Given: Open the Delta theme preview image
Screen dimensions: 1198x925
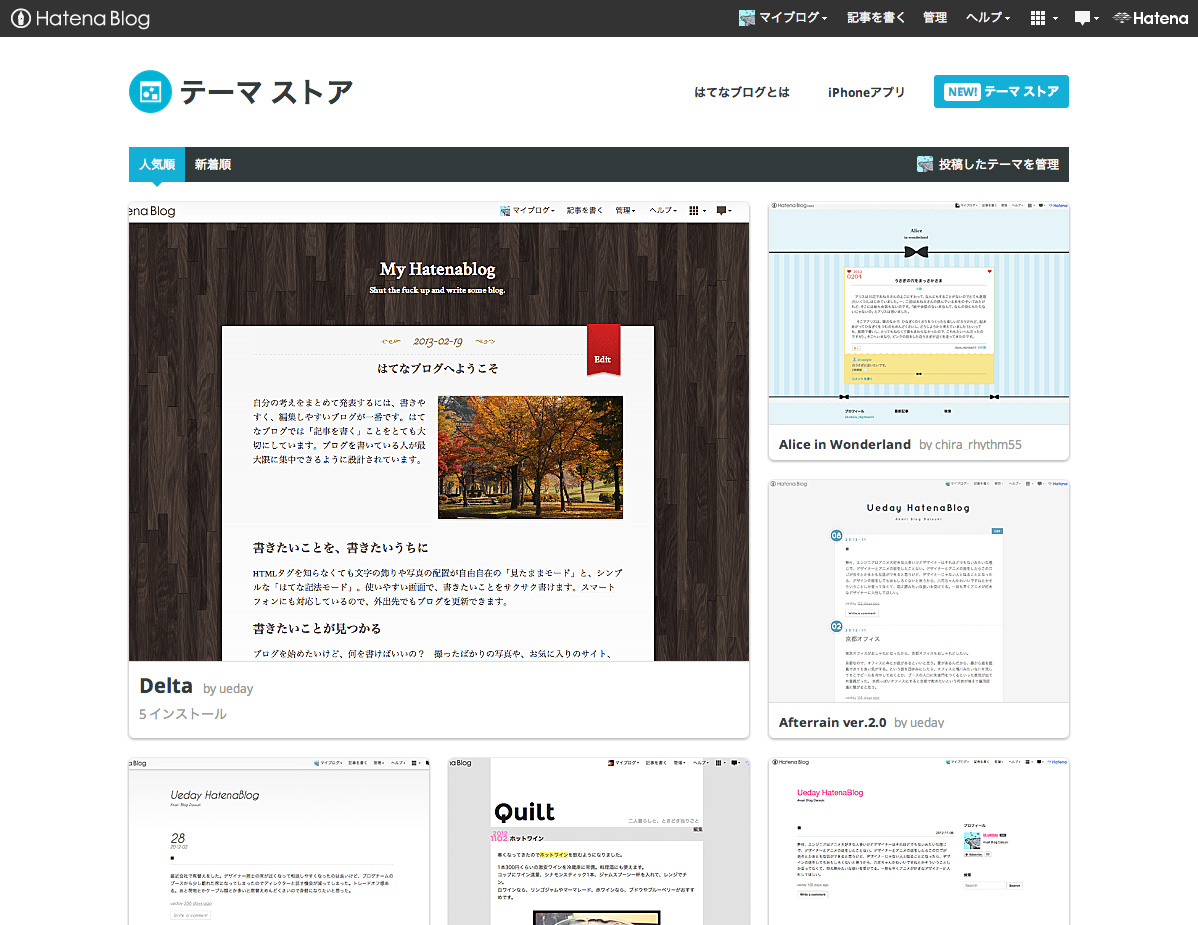Looking at the screenshot, I should pos(439,432).
